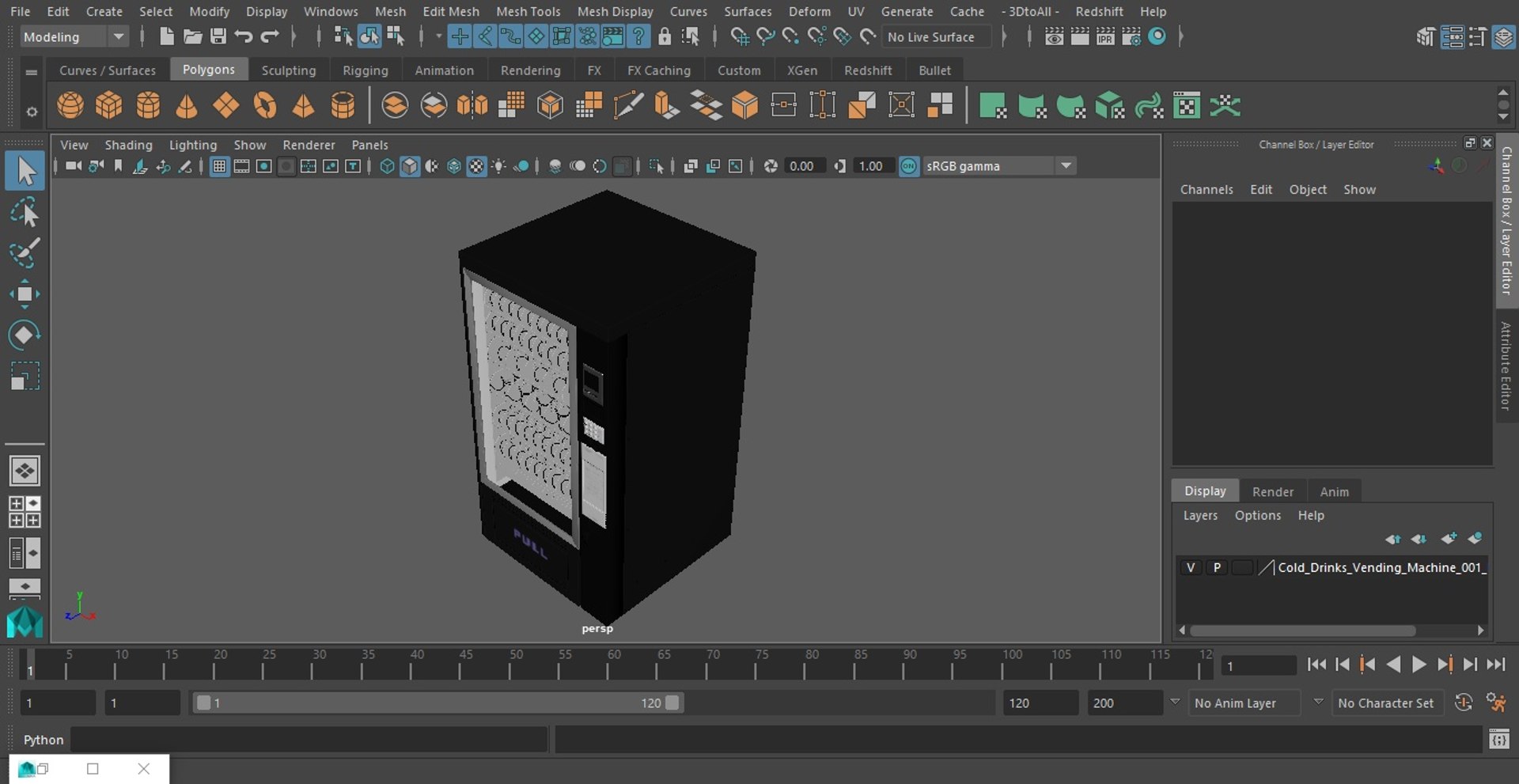This screenshot has width=1519, height=784.
Task: Switch to the Render layer tab
Action: pyautogui.click(x=1272, y=491)
